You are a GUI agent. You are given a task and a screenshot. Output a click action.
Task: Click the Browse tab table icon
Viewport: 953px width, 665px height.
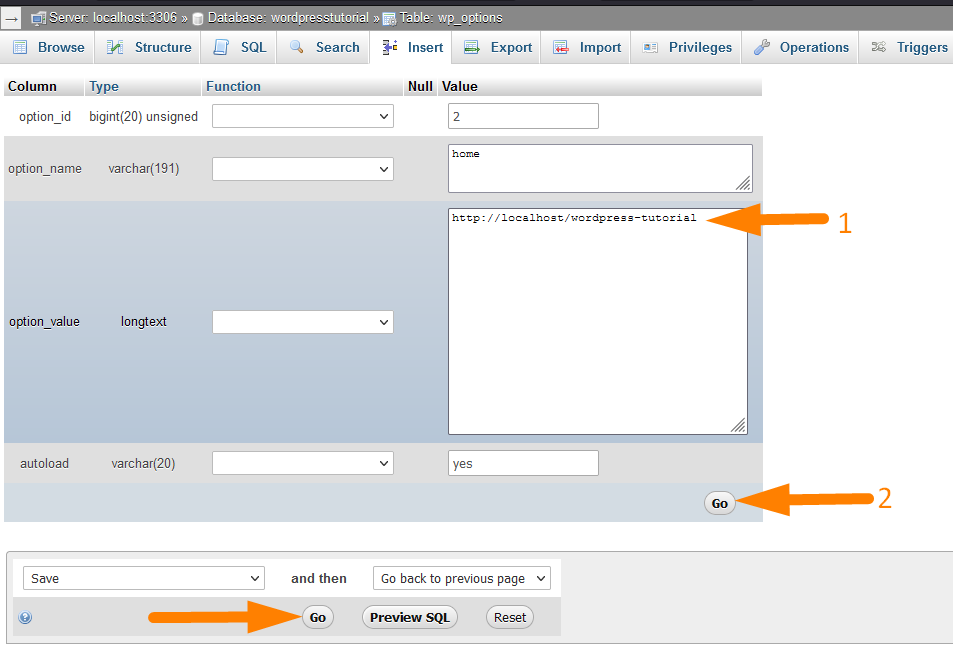coord(20,47)
